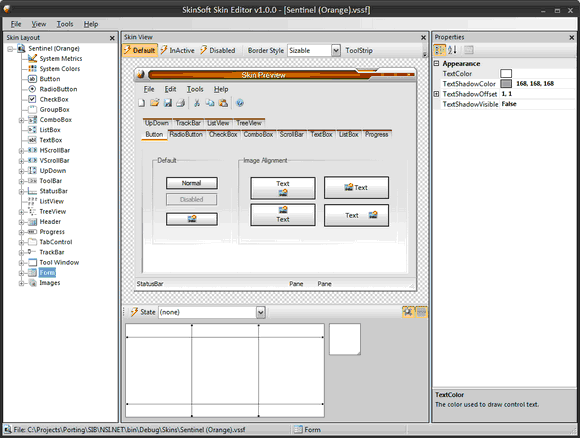This screenshot has height=438, width=580.
Task: Select the Alphabetical sort icon in Properties
Action: 452,50
